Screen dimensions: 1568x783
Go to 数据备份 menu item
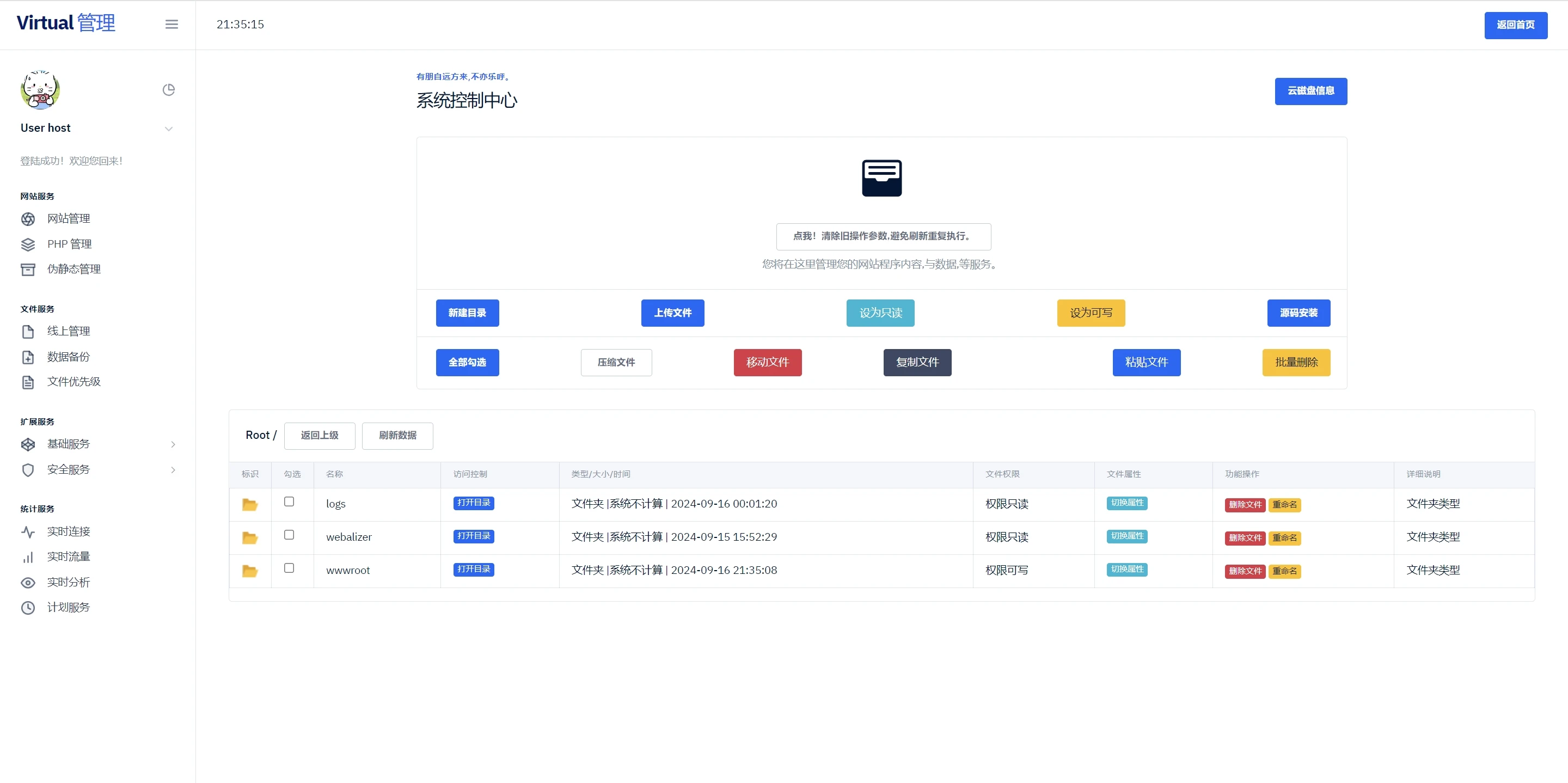click(68, 357)
